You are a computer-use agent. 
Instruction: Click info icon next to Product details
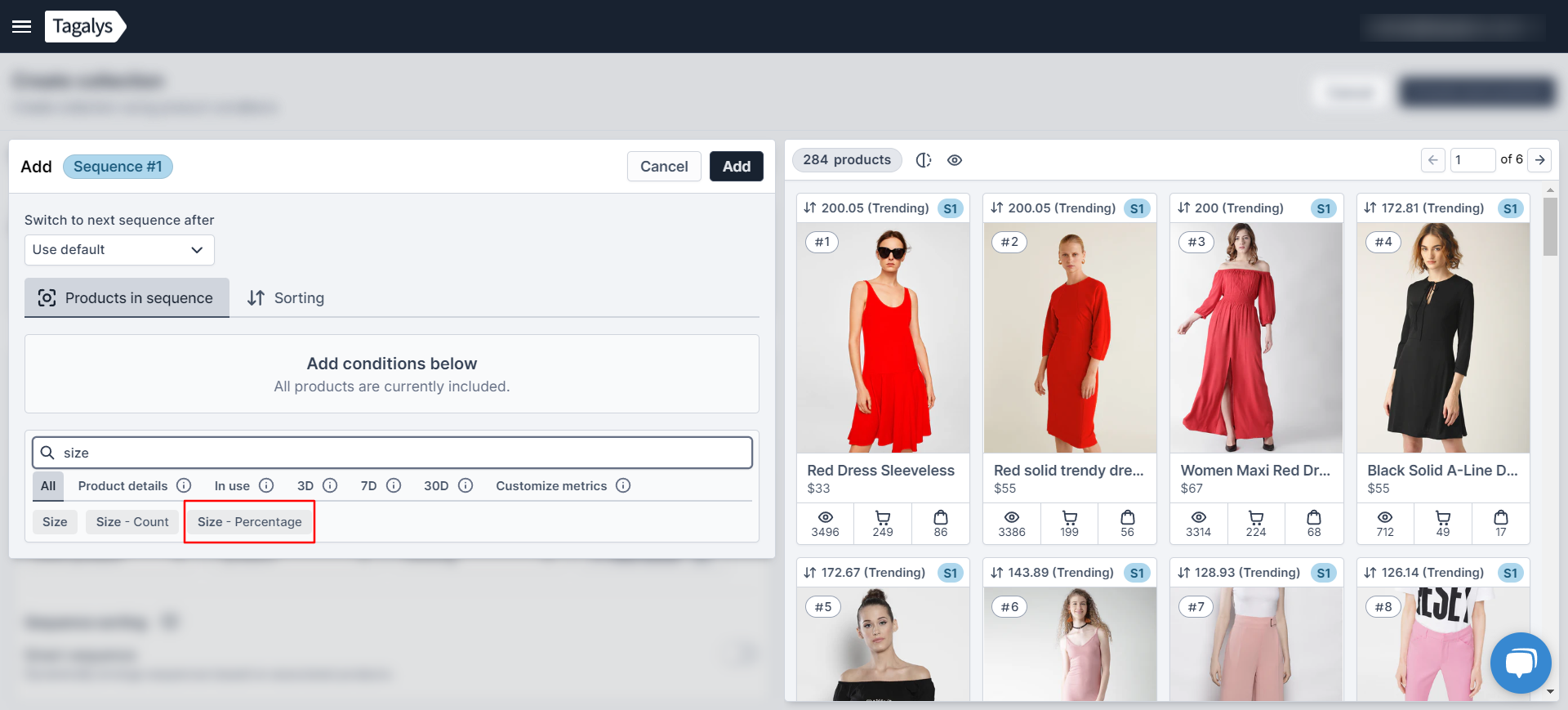(x=184, y=485)
